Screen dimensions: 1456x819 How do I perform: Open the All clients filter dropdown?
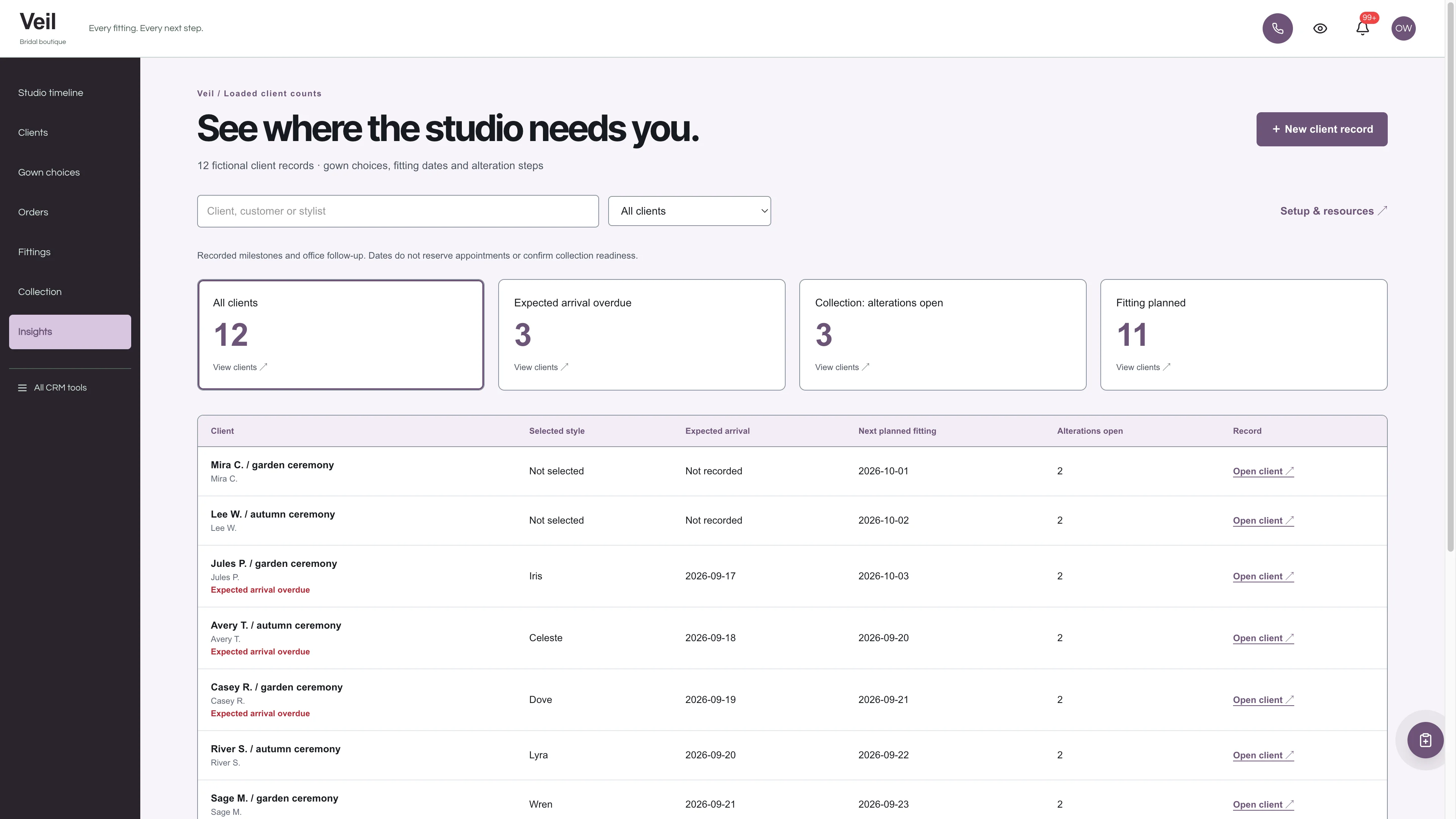tap(689, 211)
